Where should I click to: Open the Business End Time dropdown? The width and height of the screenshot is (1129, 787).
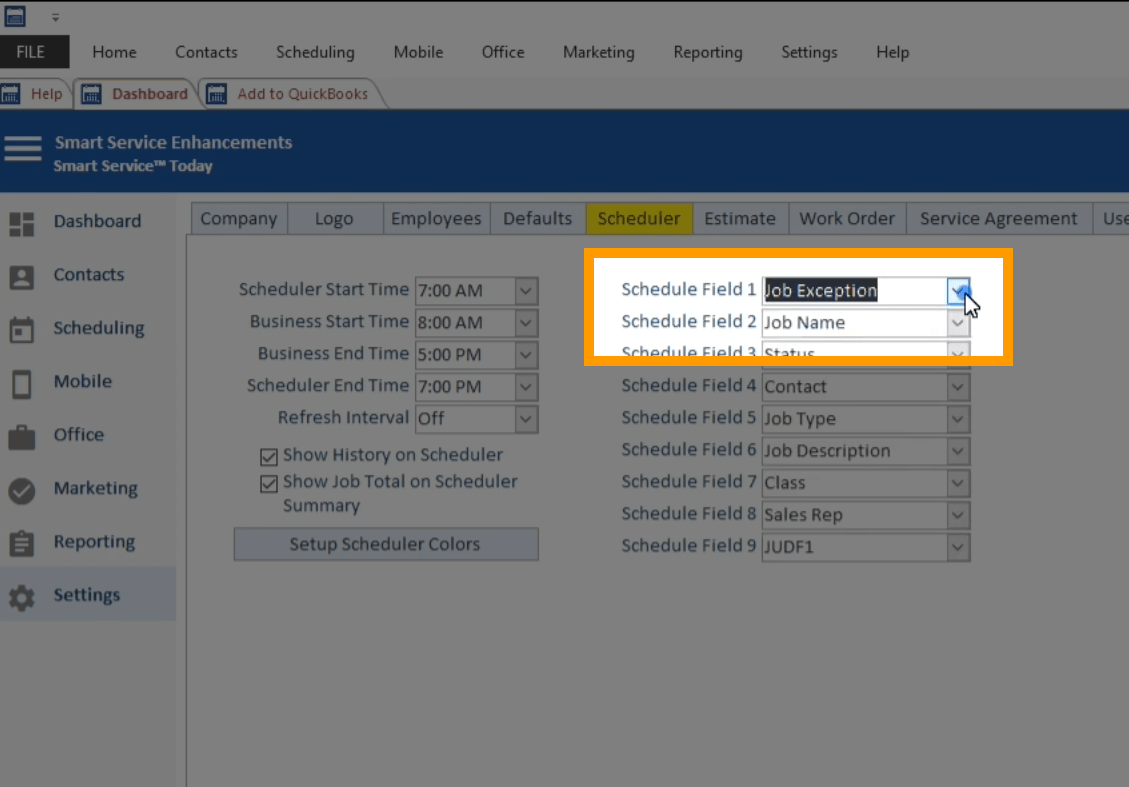click(x=526, y=355)
